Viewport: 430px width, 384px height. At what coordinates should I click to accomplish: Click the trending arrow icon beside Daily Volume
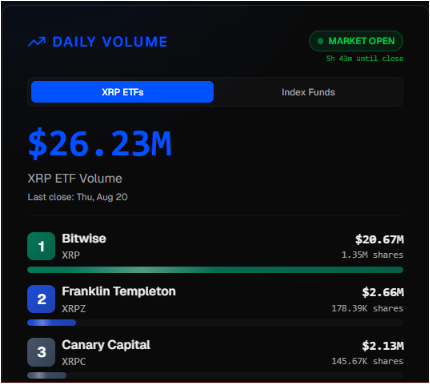click(x=37, y=42)
